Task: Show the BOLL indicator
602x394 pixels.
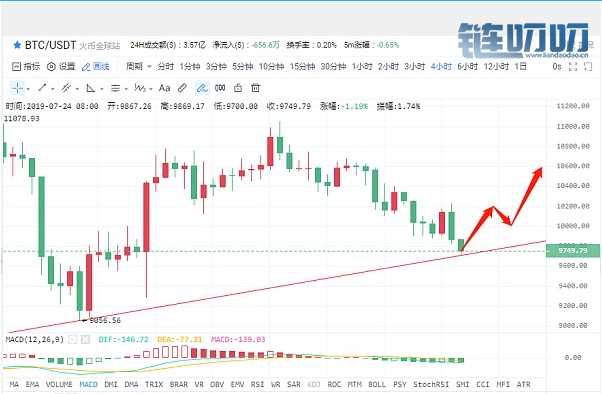Action: click(x=377, y=384)
